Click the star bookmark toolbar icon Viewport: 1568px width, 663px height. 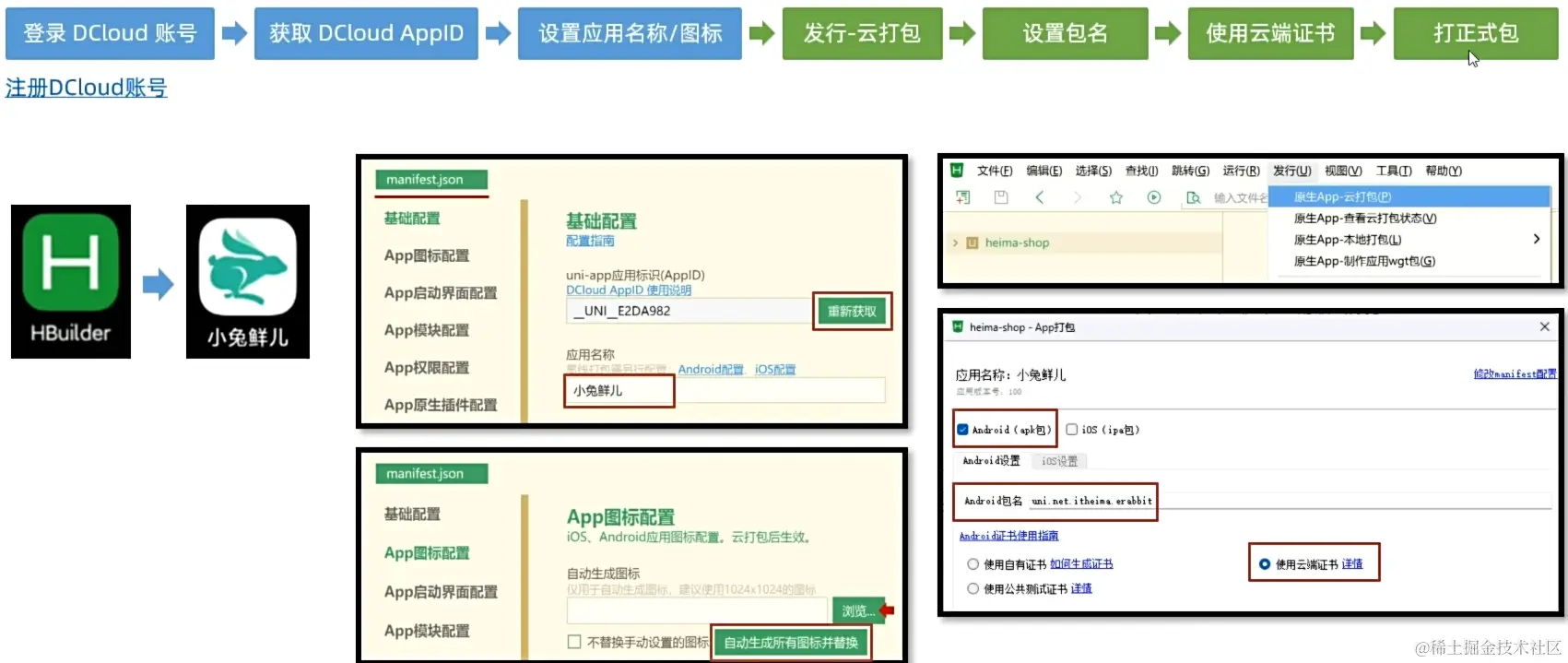(x=1116, y=197)
